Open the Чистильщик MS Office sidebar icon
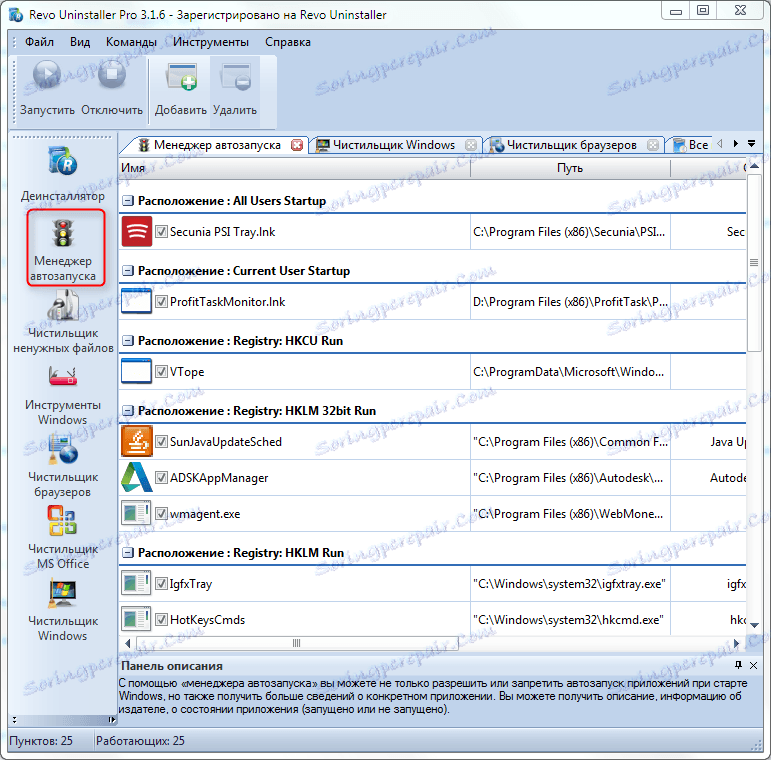This screenshot has width=771, height=760. 62,521
